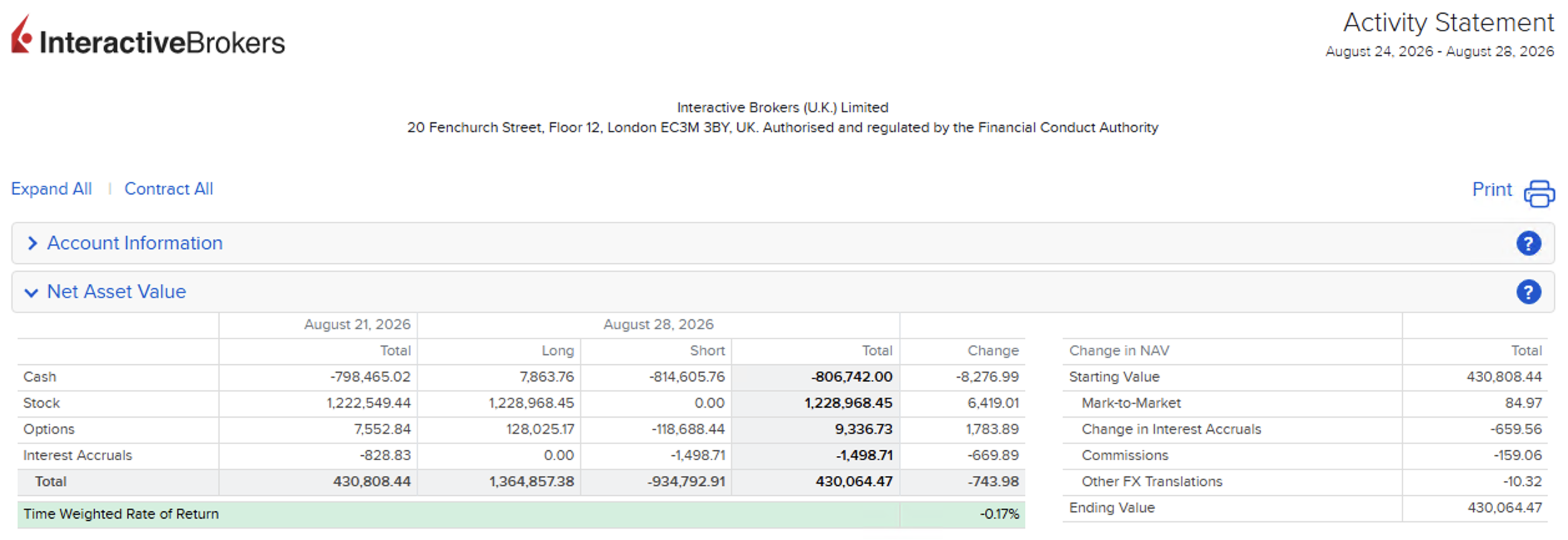
Task: Click the Ending Value label
Action: 1112,508
